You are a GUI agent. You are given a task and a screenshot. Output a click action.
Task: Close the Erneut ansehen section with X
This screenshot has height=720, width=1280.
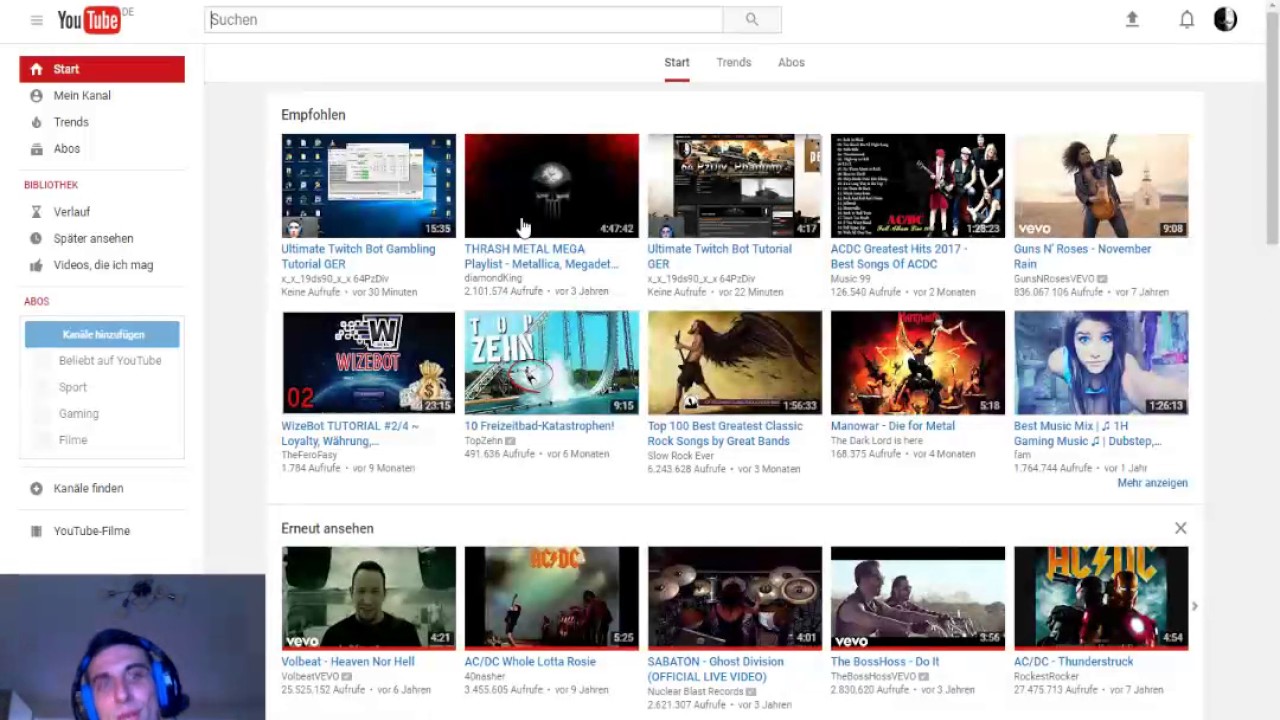(x=1180, y=528)
